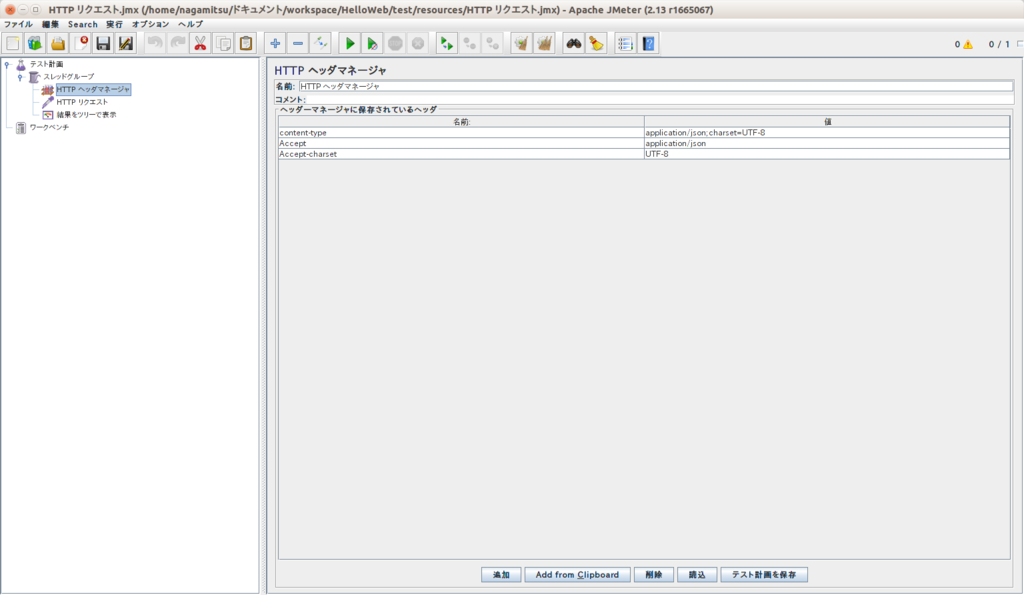Open Help with question mark book icon
1024x595 pixels.
click(648, 44)
